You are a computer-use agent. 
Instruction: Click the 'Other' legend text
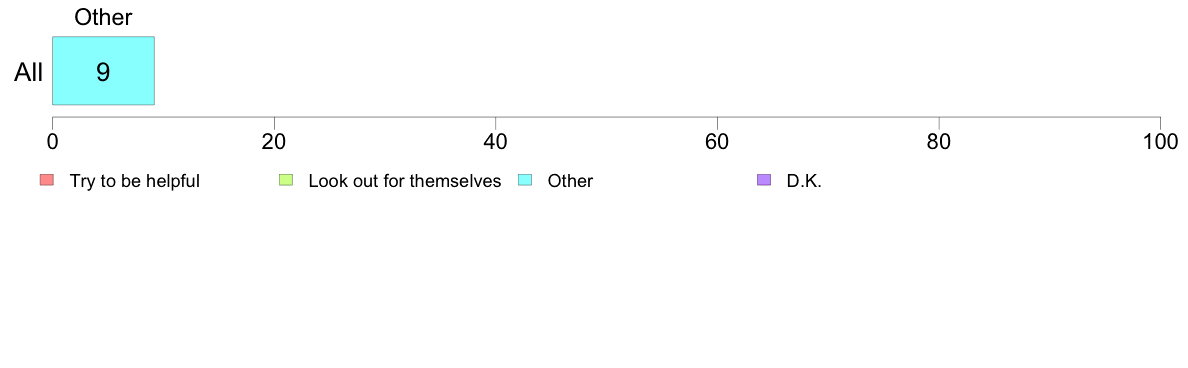pyautogui.click(x=570, y=181)
